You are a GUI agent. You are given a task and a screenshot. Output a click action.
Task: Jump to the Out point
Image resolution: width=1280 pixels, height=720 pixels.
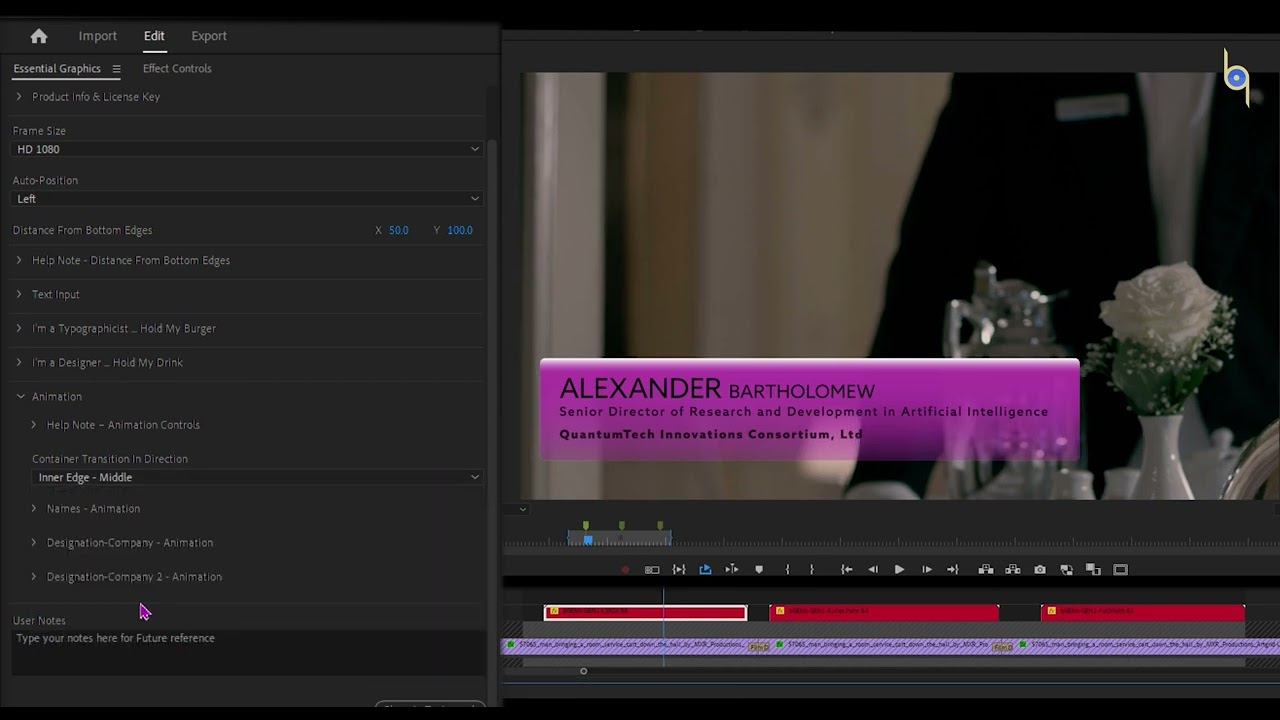(953, 570)
